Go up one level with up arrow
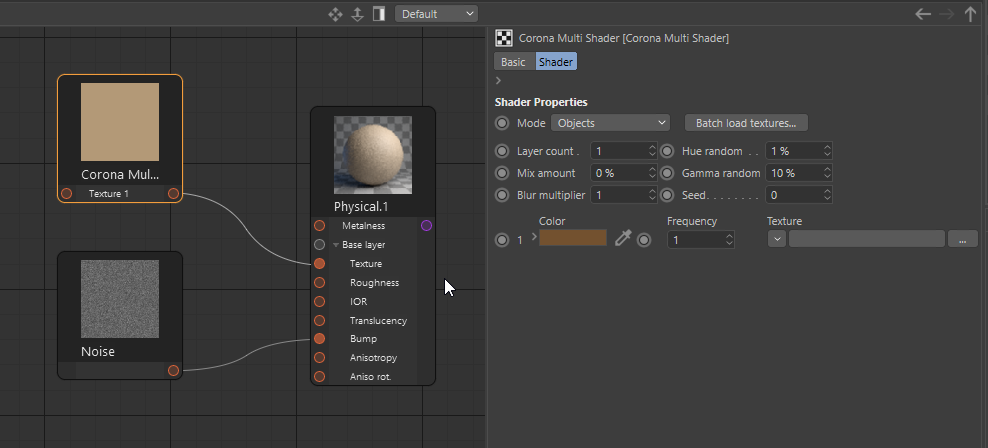Image resolution: width=988 pixels, height=448 pixels. (970, 14)
